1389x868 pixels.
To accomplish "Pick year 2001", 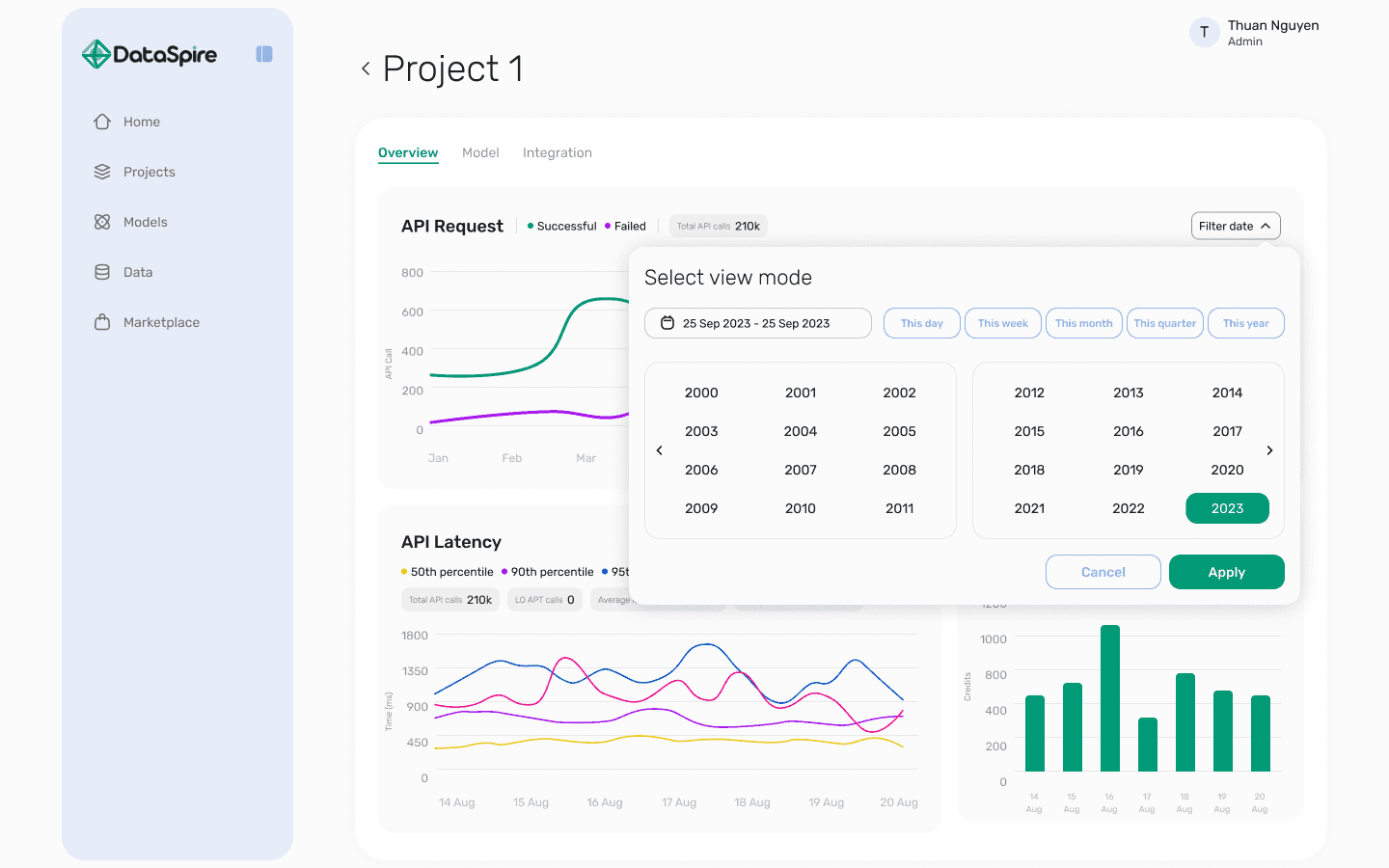I will pyautogui.click(x=801, y=393).
